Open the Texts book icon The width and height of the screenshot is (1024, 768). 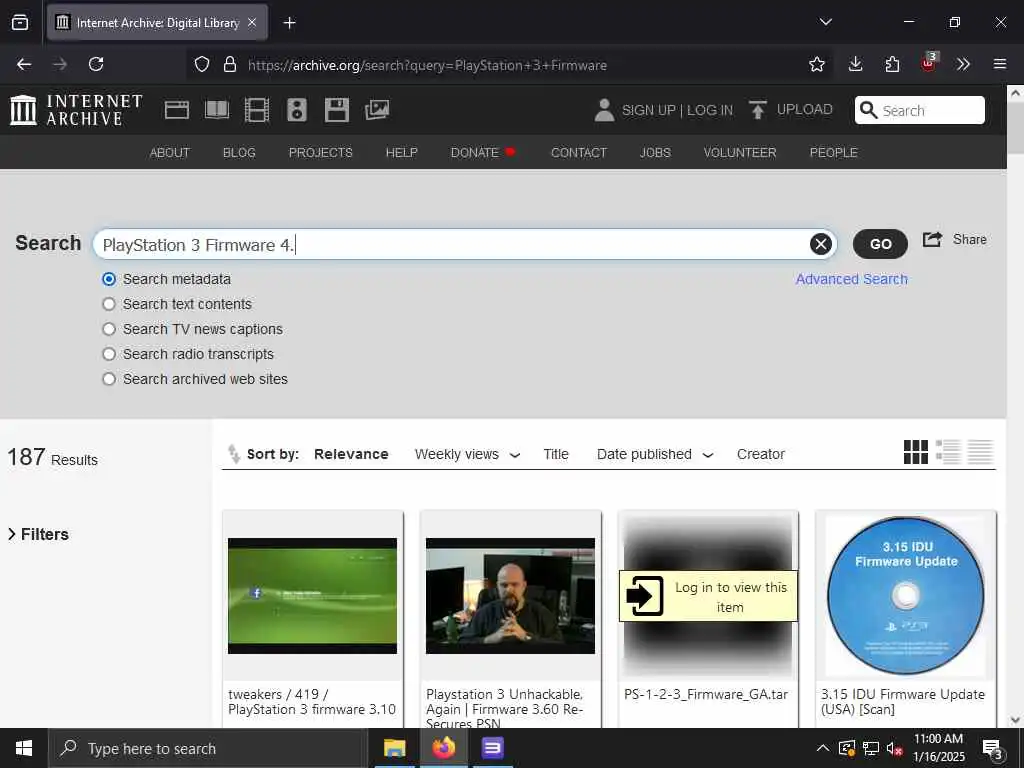[x=217, y=110]
